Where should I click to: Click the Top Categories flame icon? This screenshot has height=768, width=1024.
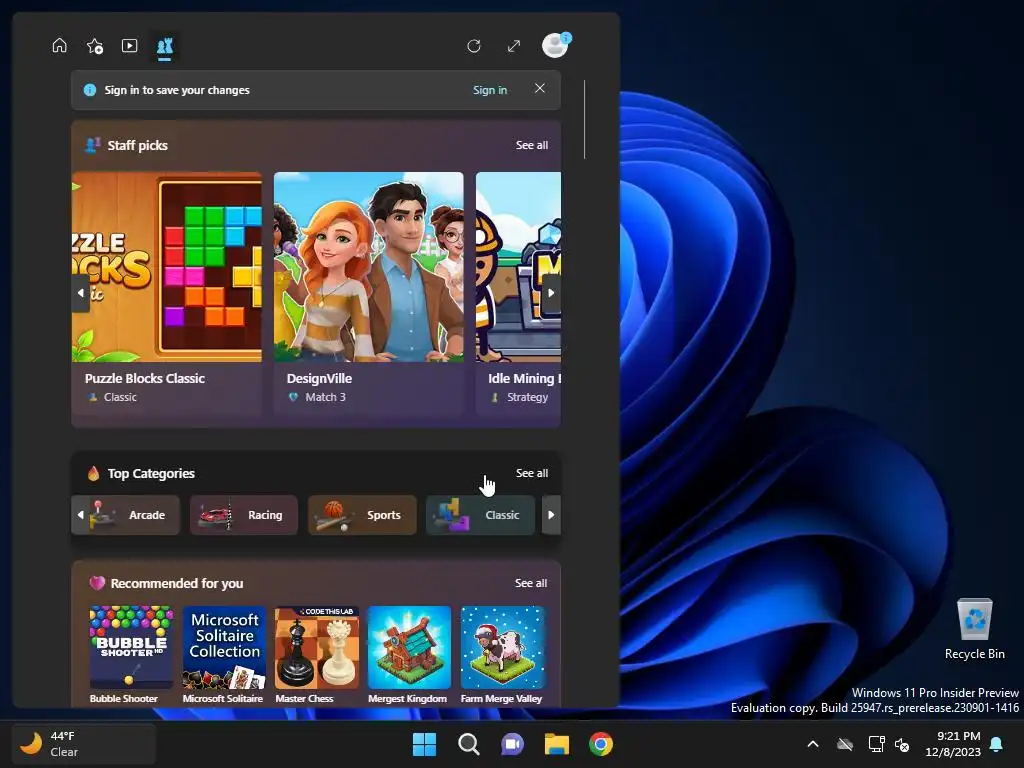93,473
